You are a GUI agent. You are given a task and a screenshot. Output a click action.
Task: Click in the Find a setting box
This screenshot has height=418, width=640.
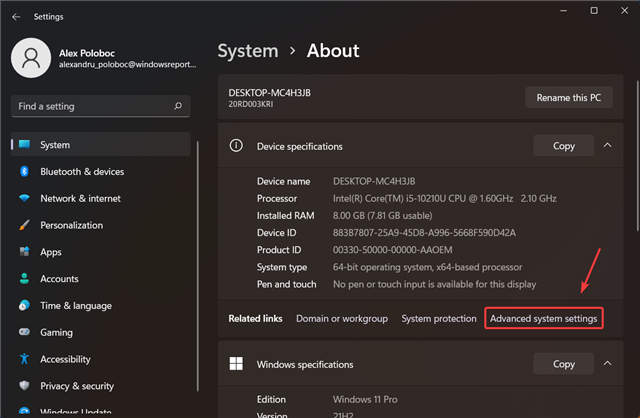click(x=90, y=106)
